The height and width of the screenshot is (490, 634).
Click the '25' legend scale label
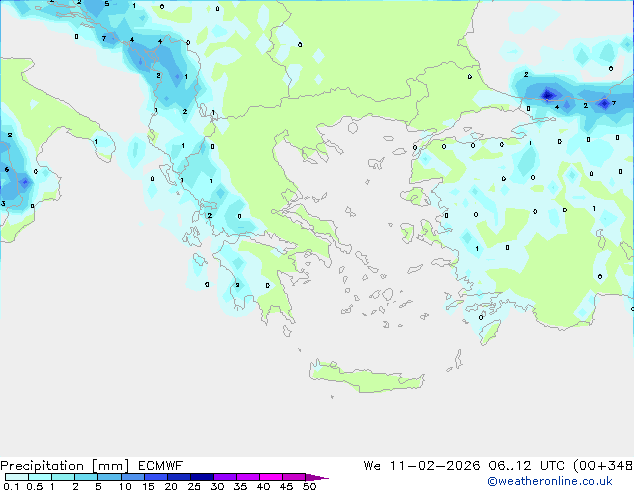point(194,486)
